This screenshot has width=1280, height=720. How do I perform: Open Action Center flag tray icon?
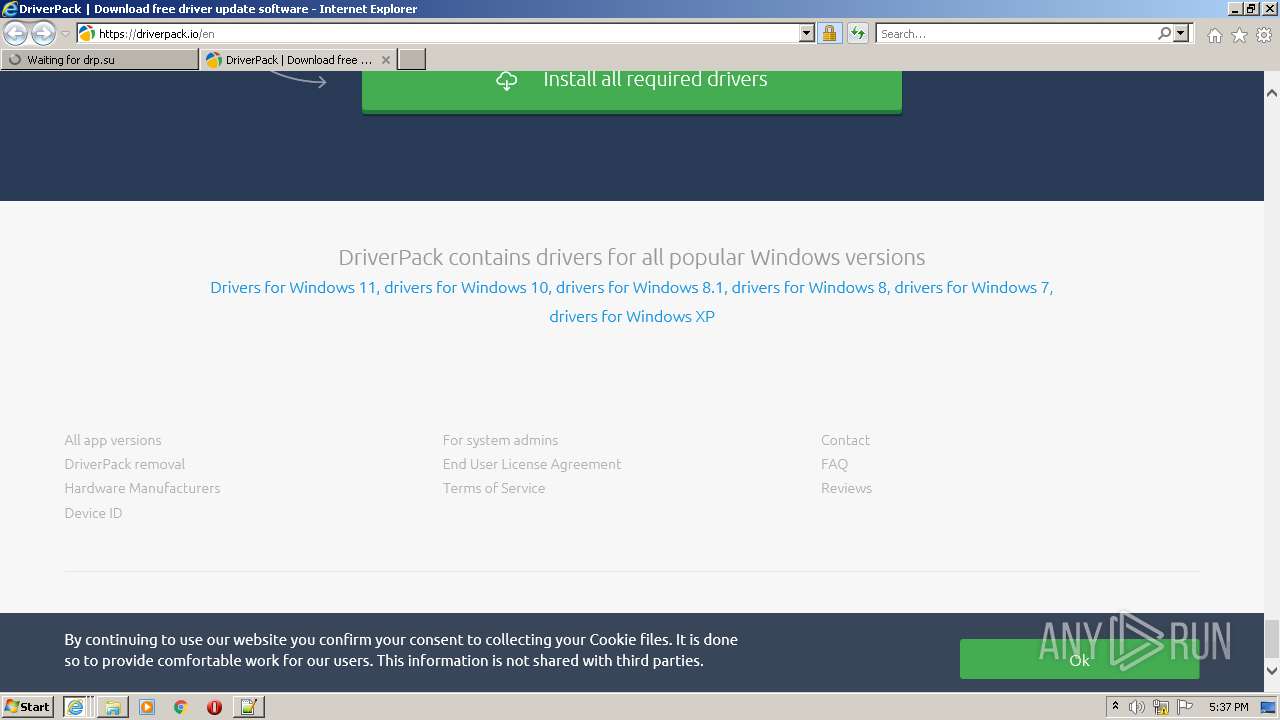point(1185,707)
